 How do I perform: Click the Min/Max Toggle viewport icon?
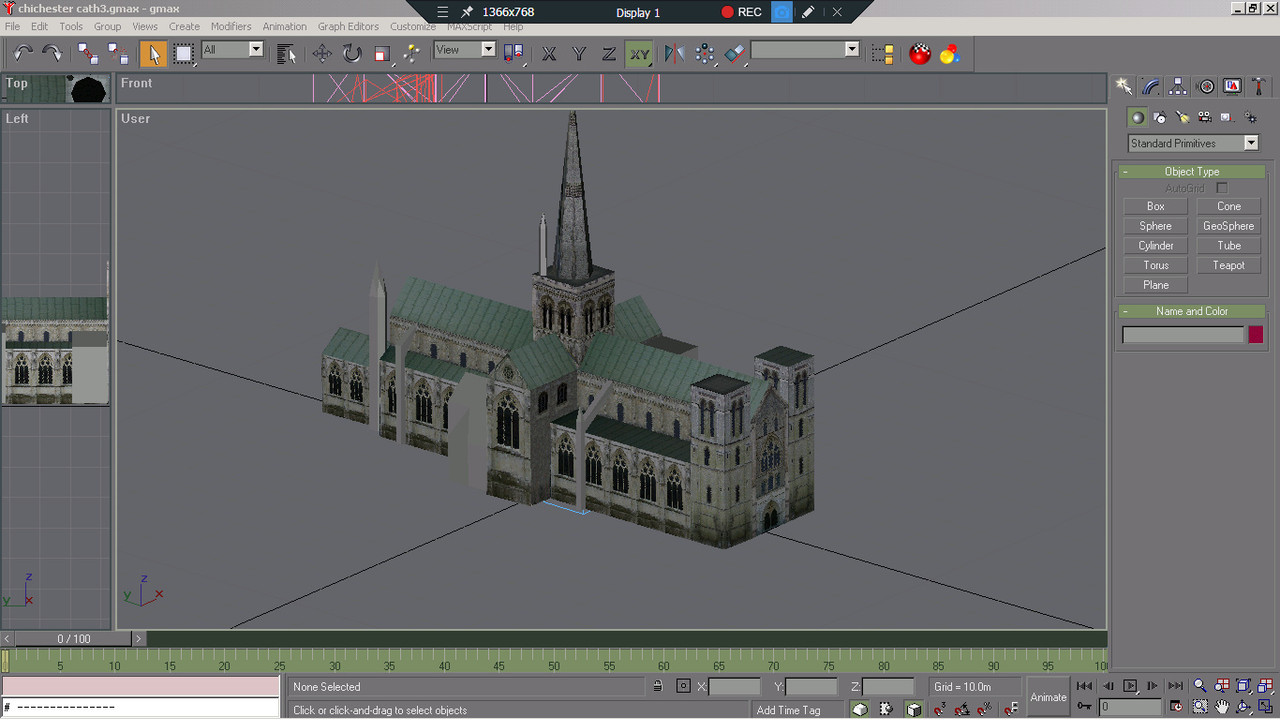(1265, 706)
